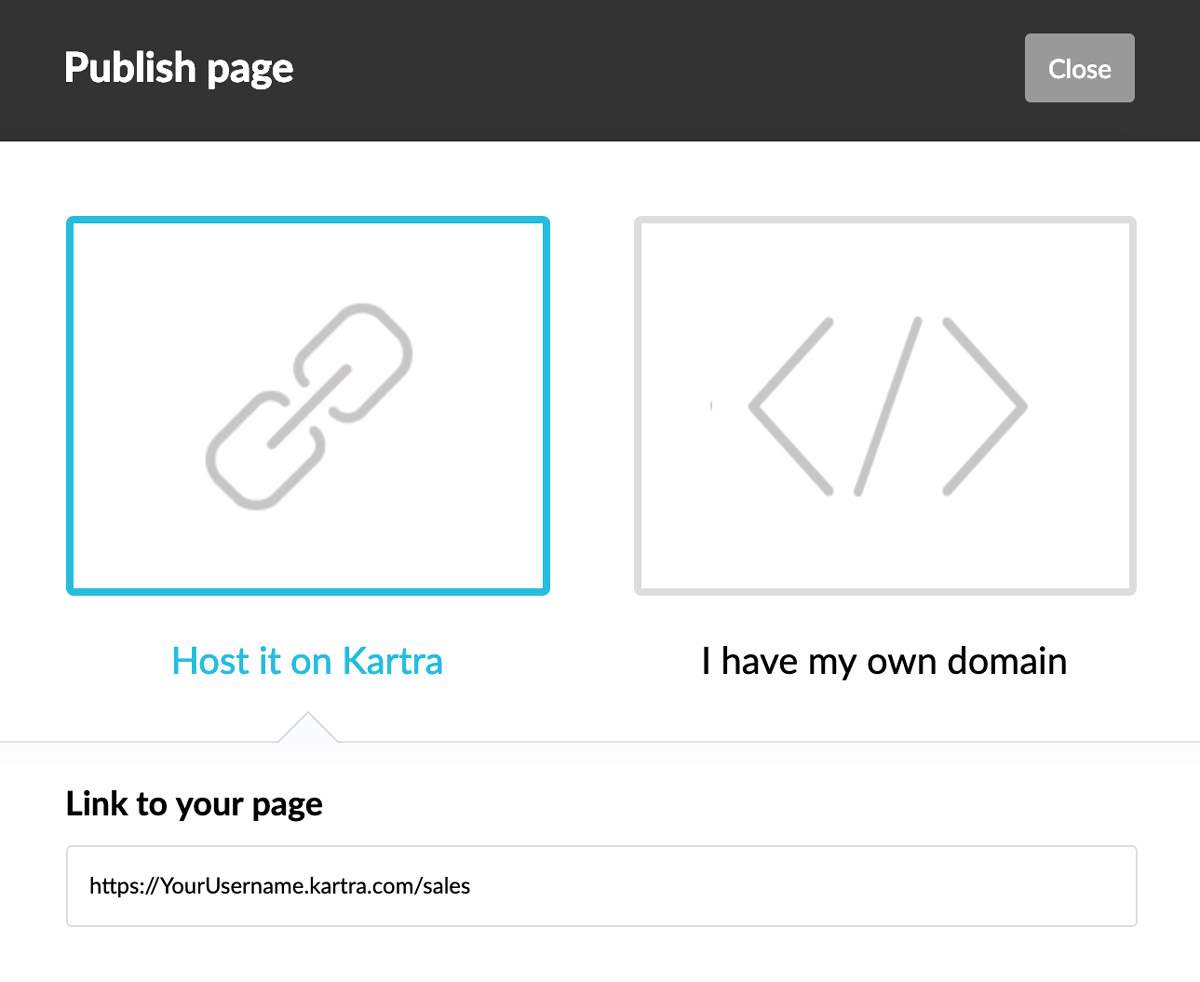The width and height of the screenshot is (1200, 982).
Task: Click the word "sales" in the URL
Action: point(447,886)
